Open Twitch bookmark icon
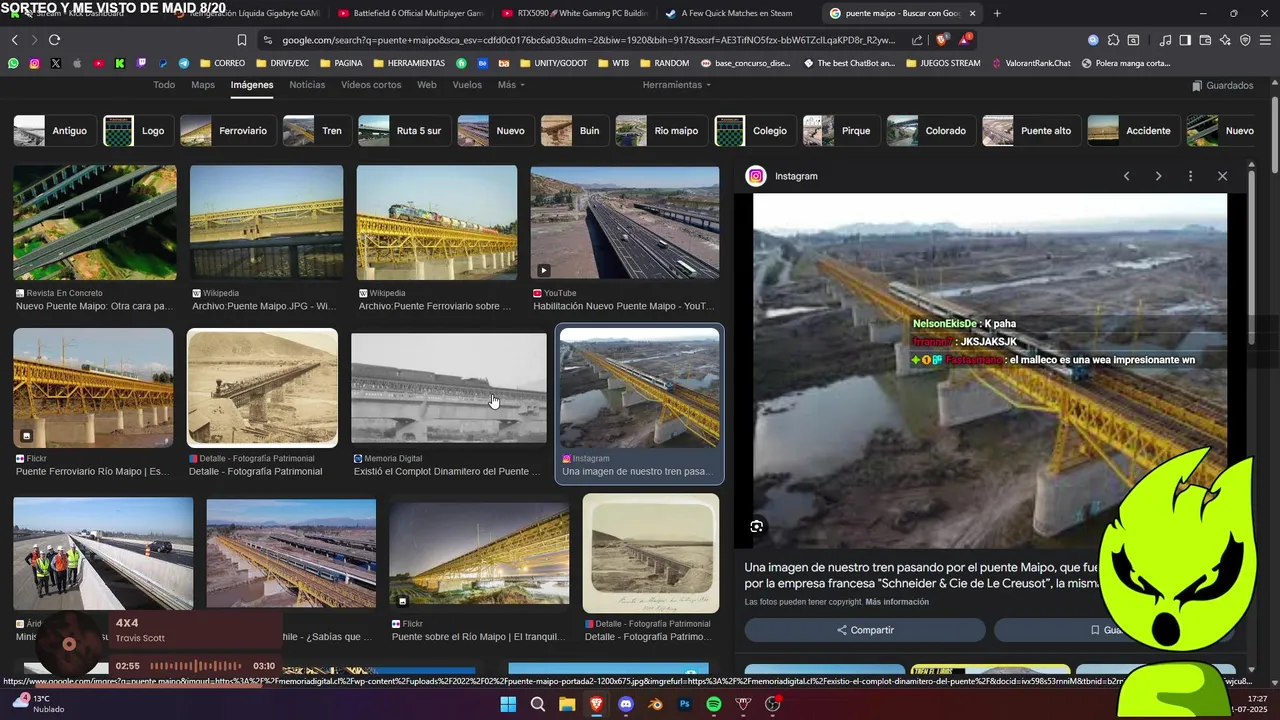The image size is (1280, 720). click(141, 63)
